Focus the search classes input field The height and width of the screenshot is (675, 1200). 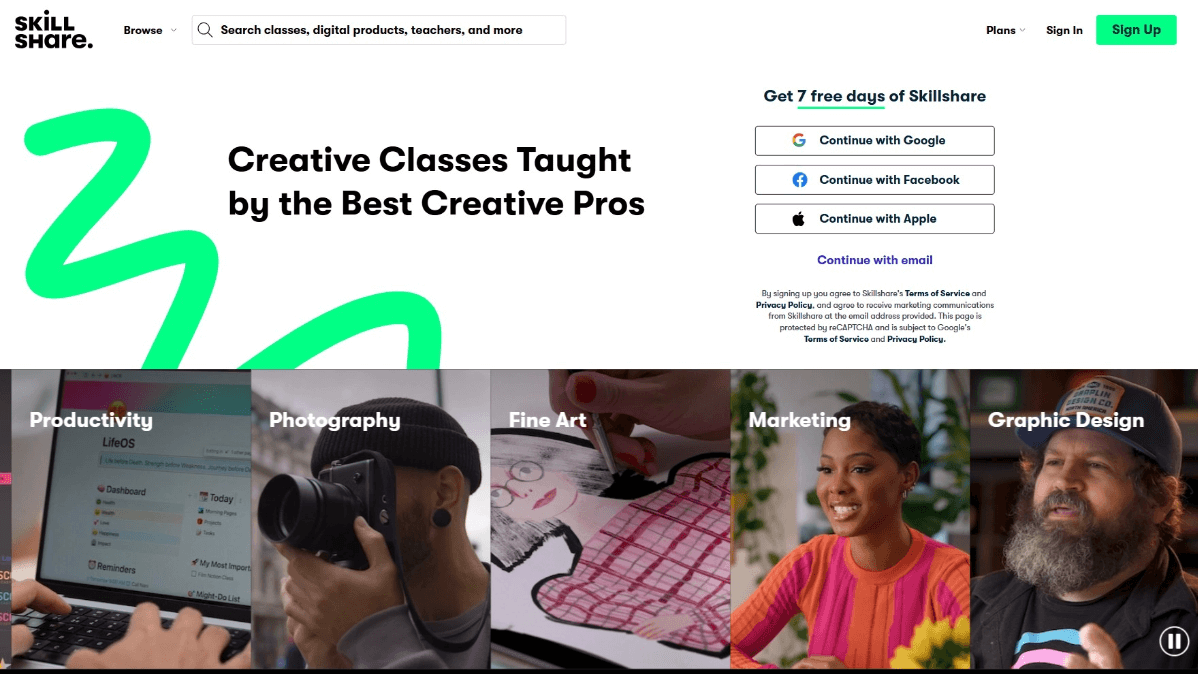(379, 30)
